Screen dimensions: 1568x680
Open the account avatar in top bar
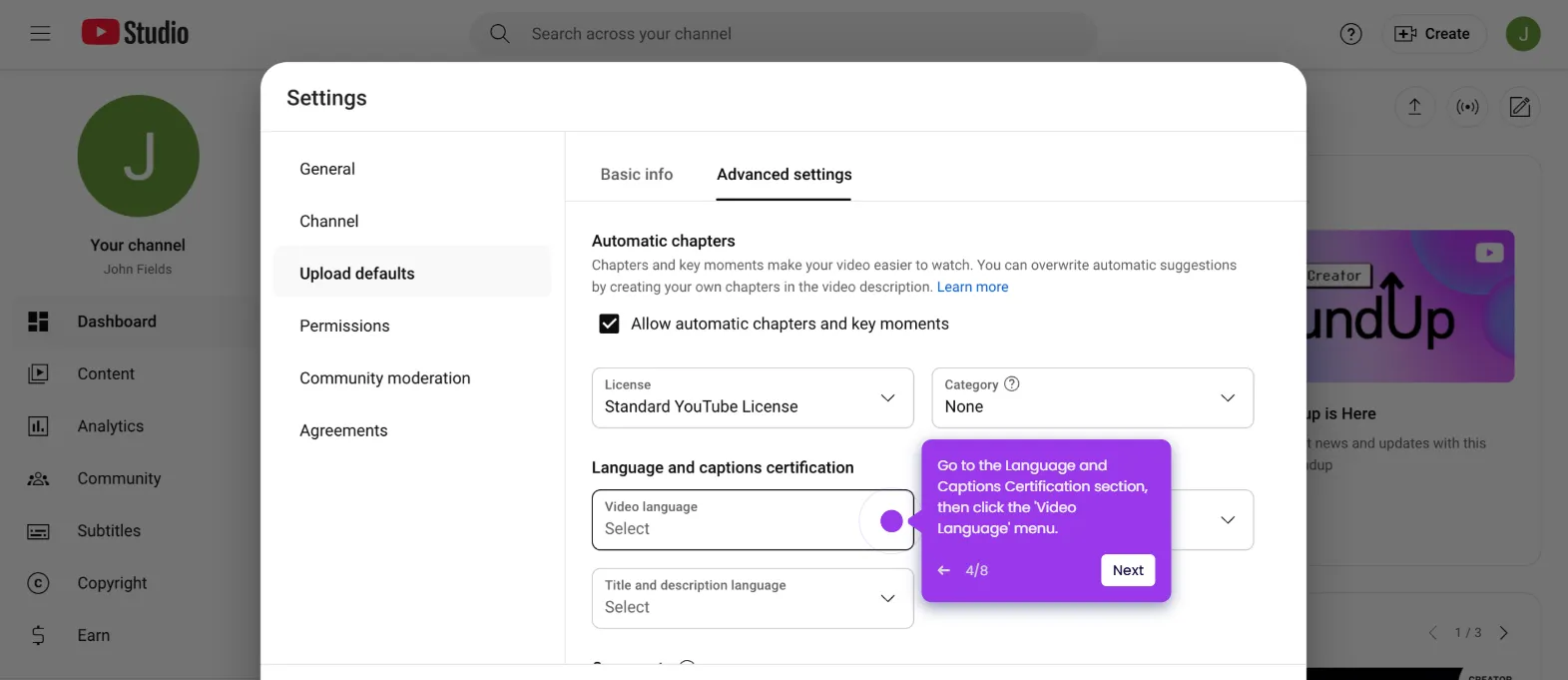(x=1523, y=34)
